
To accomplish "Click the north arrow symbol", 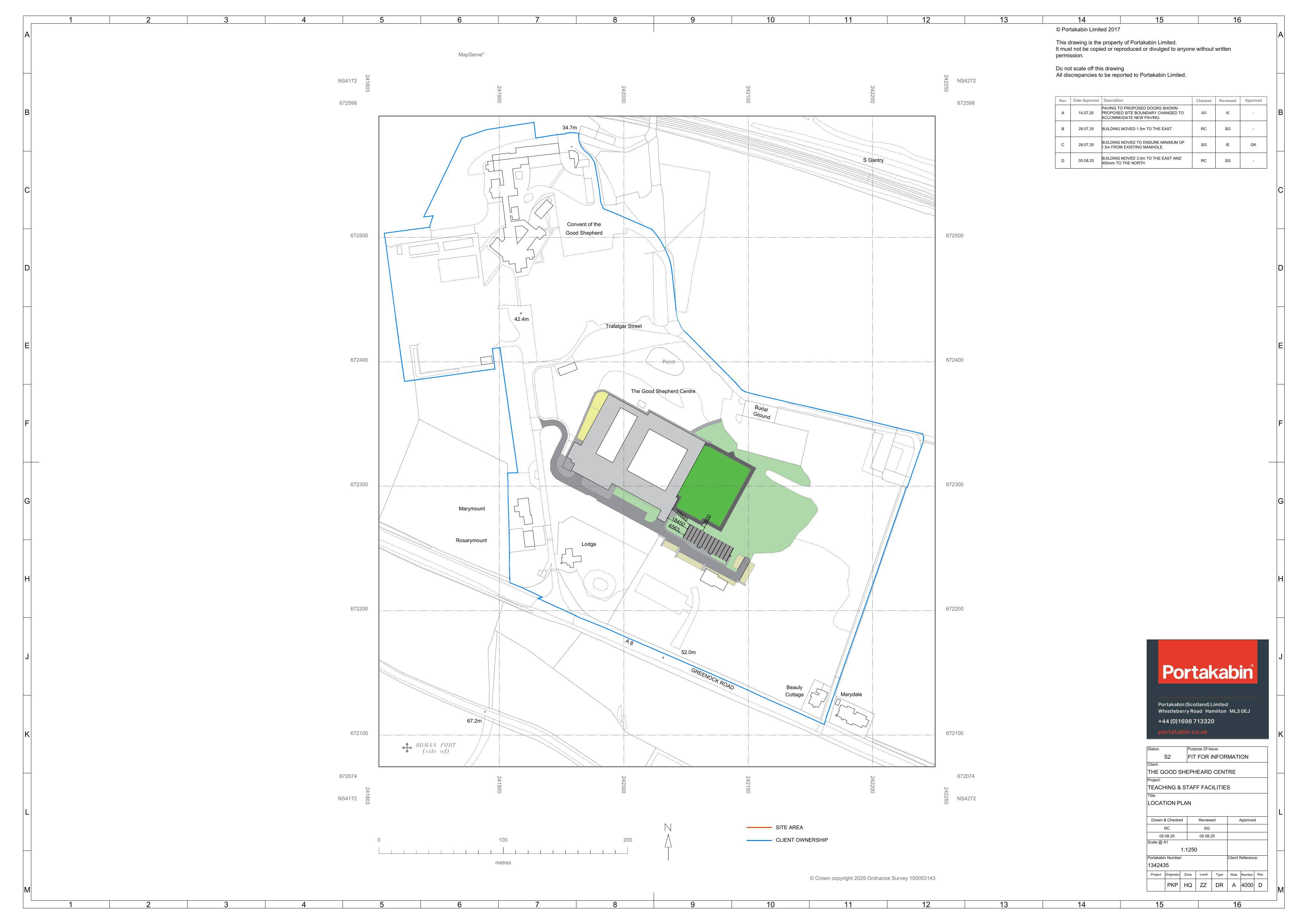I will tap(668, 841).
